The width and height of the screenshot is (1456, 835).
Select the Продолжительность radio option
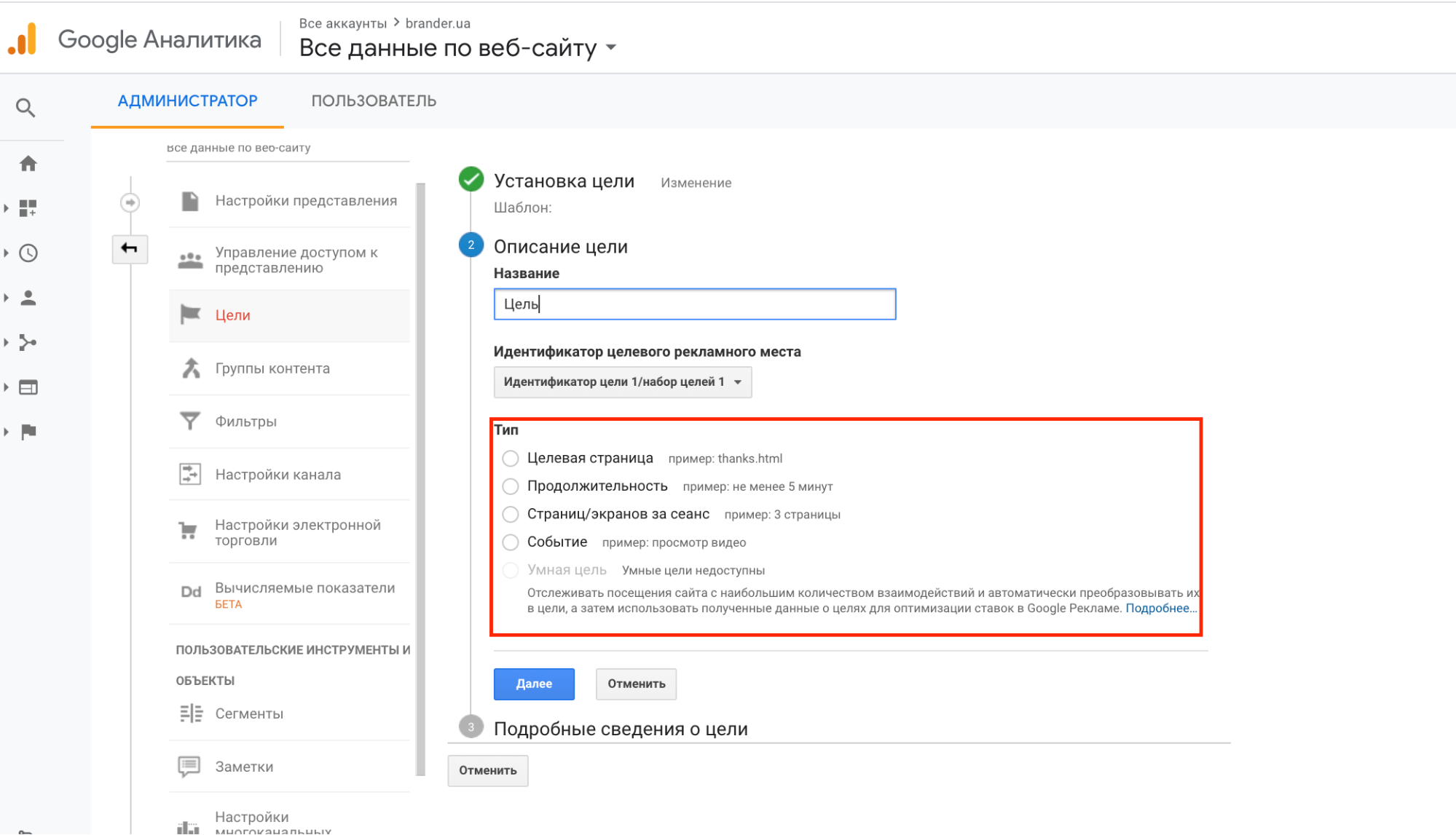511,486
